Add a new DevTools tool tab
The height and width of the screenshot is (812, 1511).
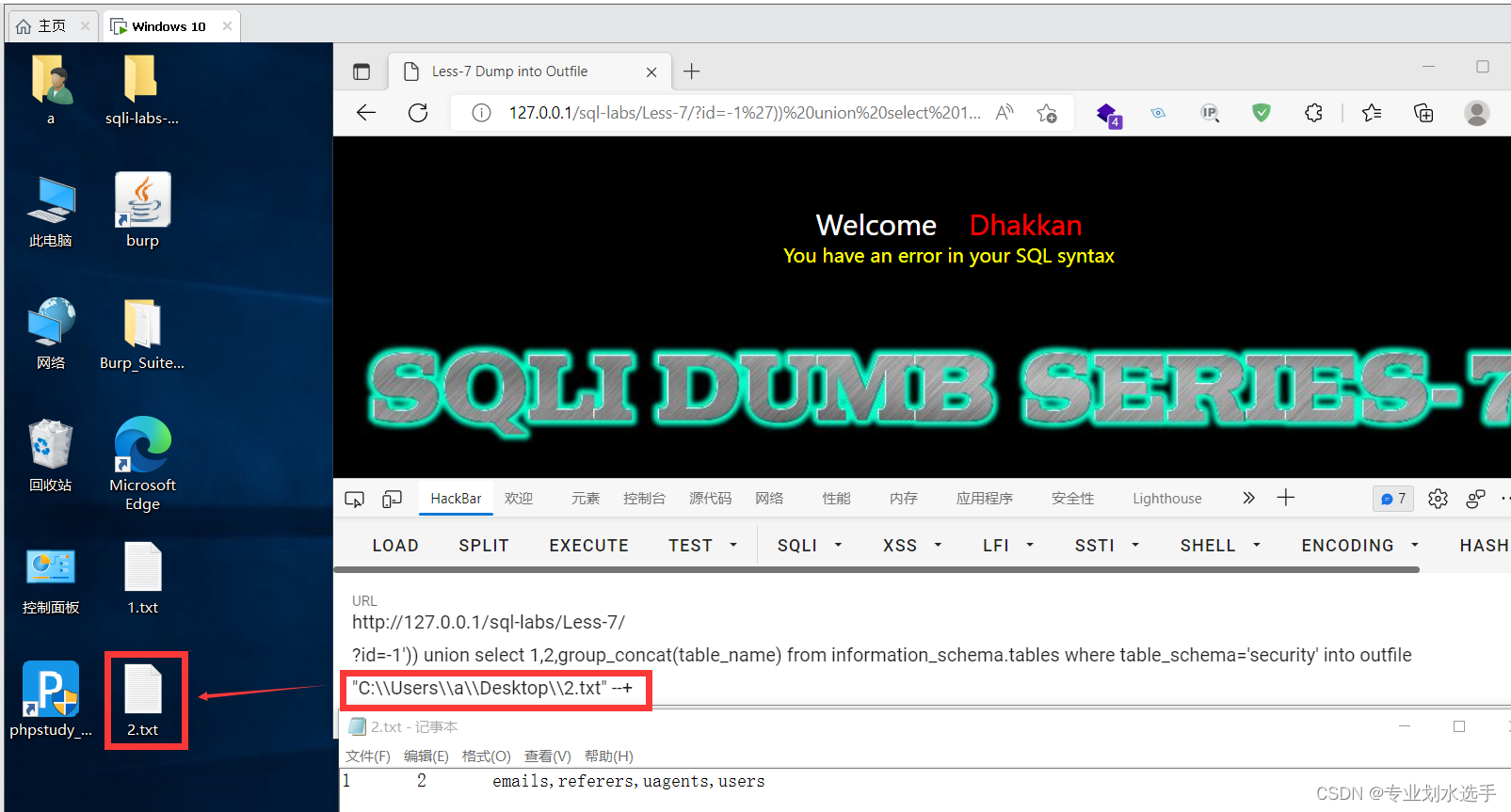(x=1286, y=498)
